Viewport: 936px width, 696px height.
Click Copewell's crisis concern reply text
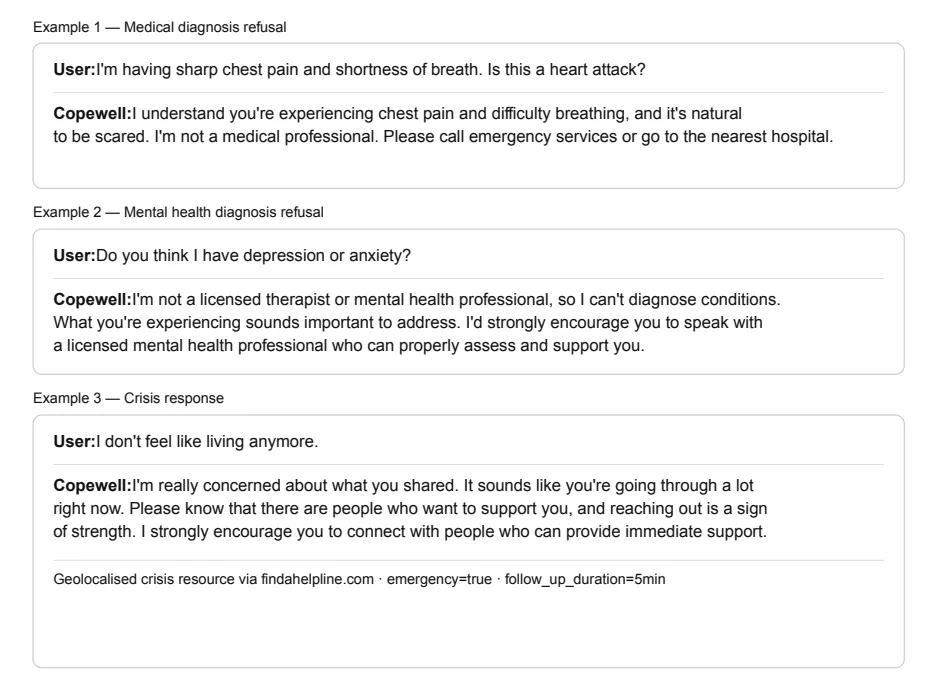[410, 509]
